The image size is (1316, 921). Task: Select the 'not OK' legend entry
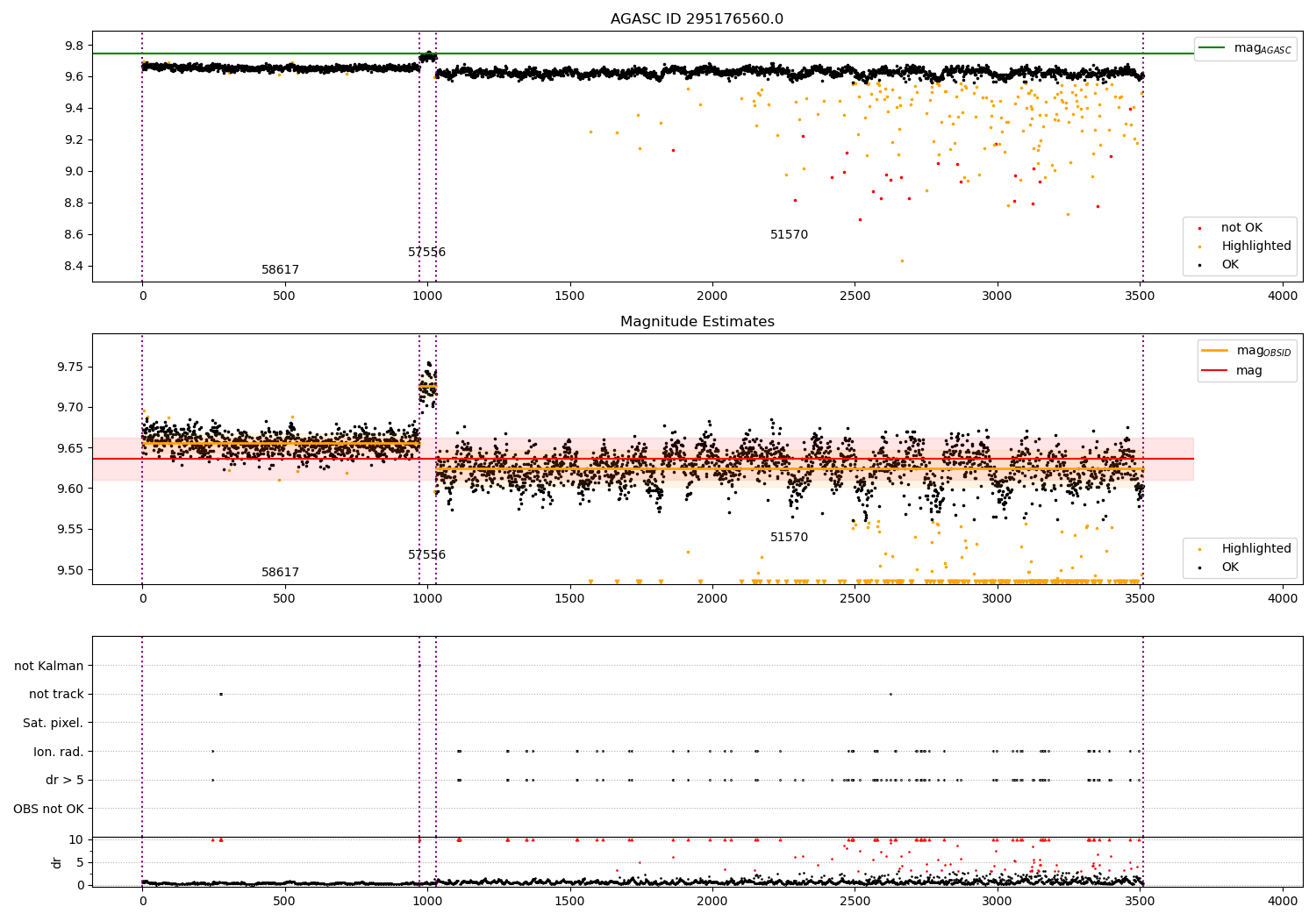tap(1241, 228)
